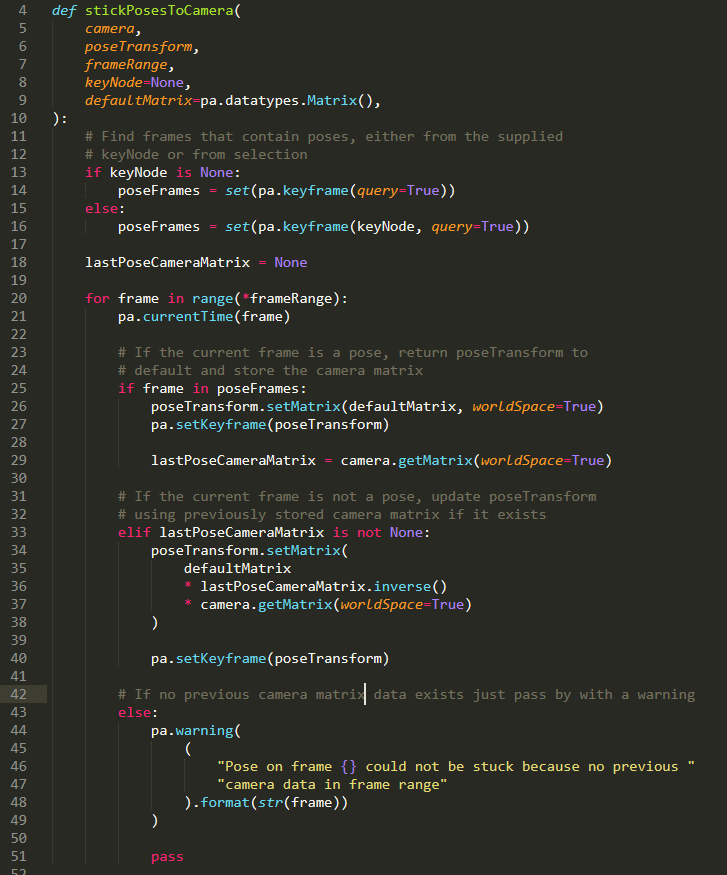Click camera.getMatrix assignment on line 29
This screenshot has height=875, width=727.
click(381, 461)
